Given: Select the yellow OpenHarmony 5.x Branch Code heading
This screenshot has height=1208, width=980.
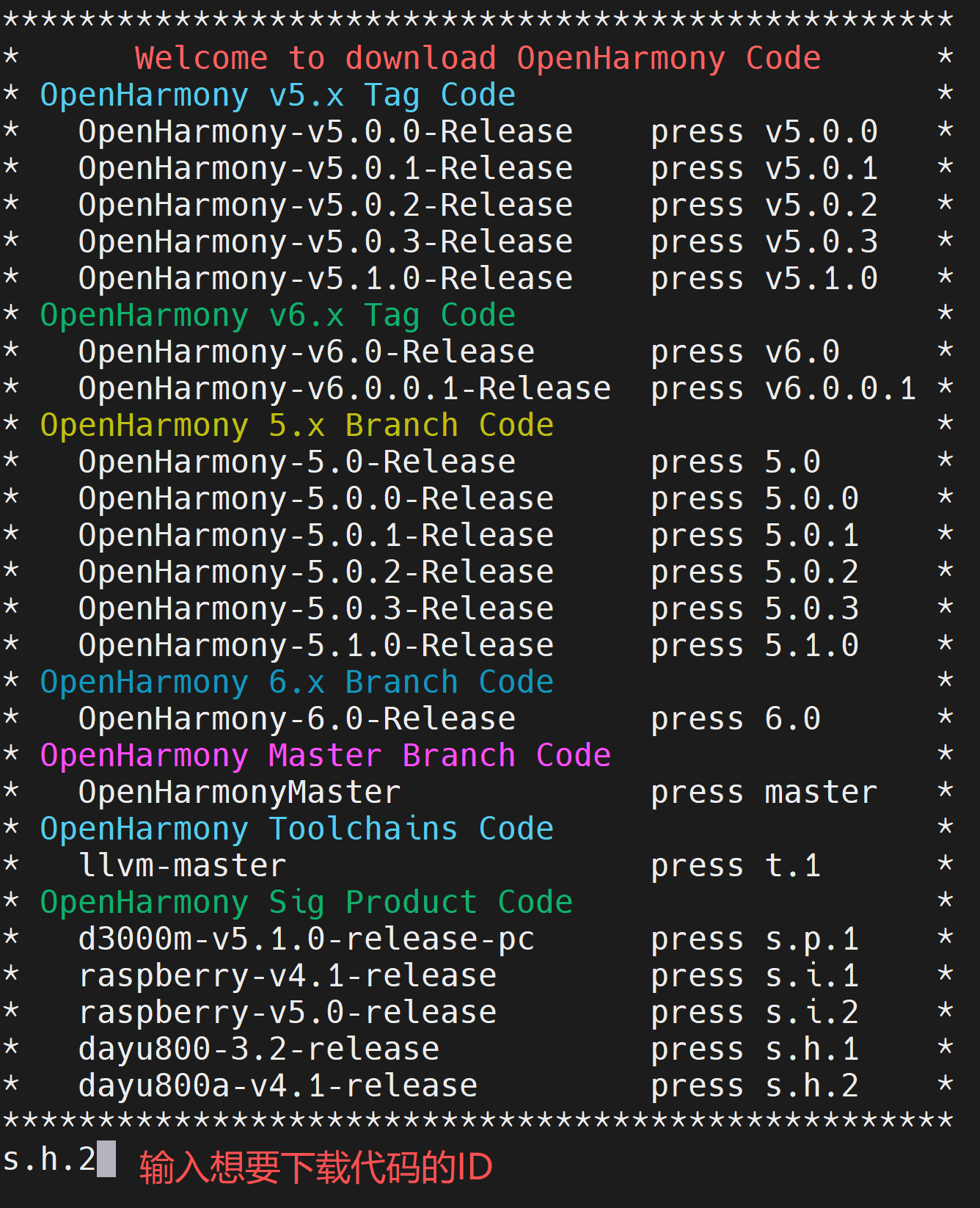Looking at the screenshot, I should pos(296,426).
